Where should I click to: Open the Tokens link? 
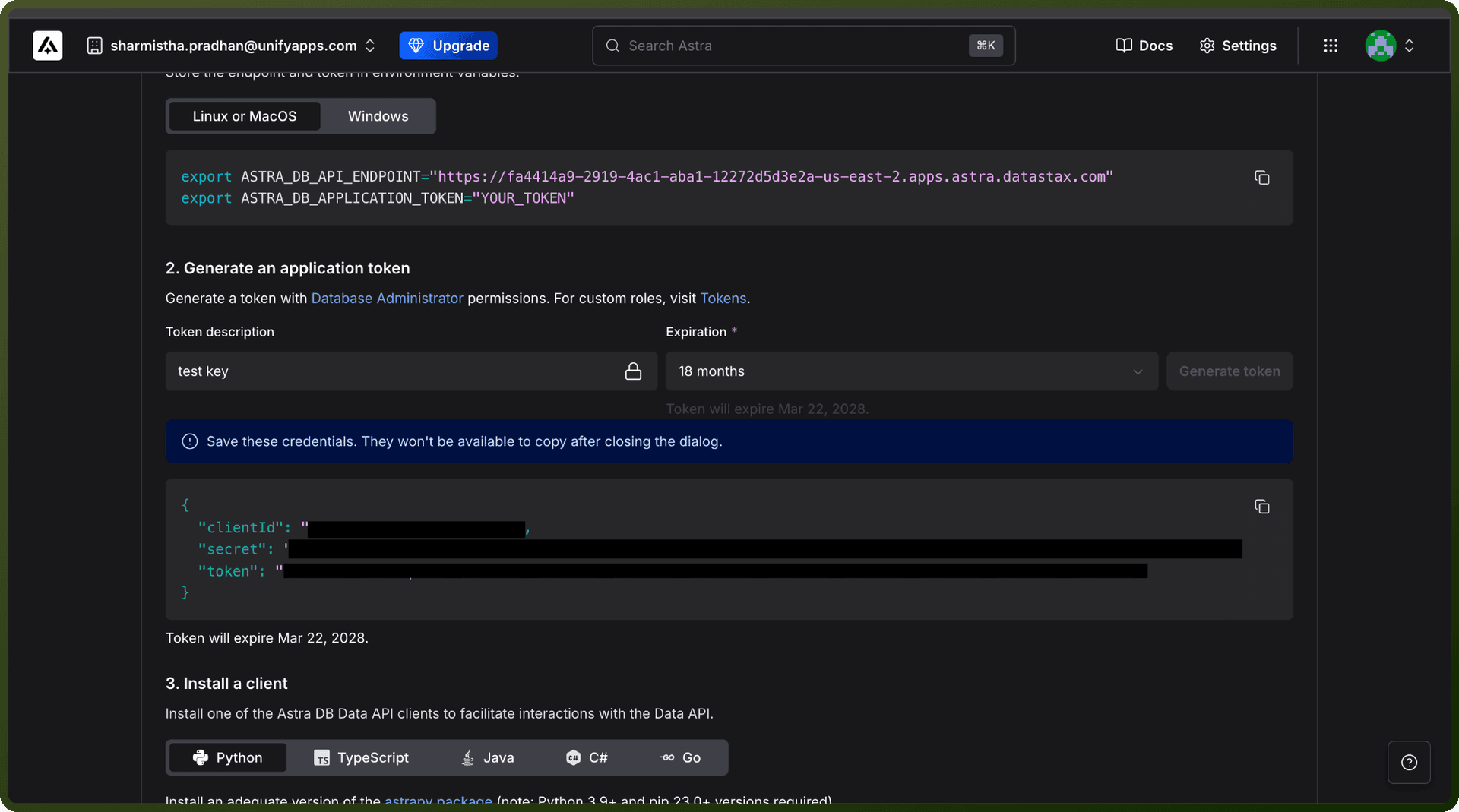point(723,299)
